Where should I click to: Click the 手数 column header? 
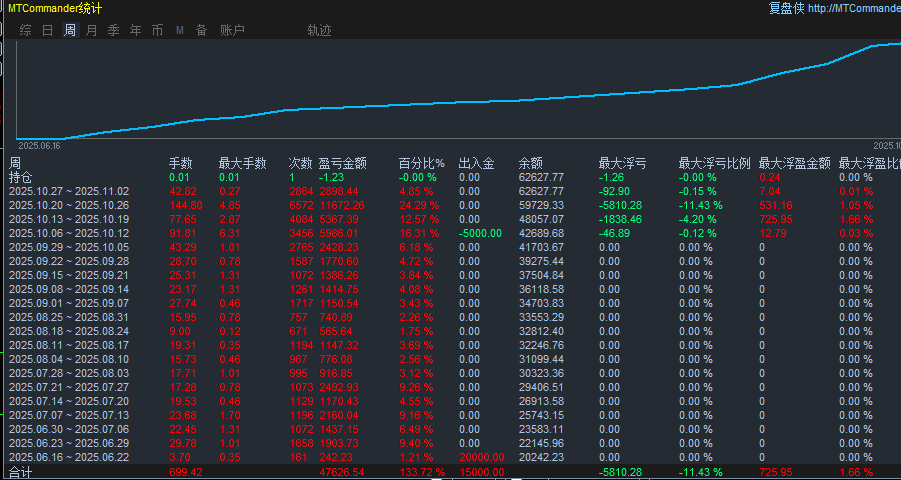tap(180, 164)
